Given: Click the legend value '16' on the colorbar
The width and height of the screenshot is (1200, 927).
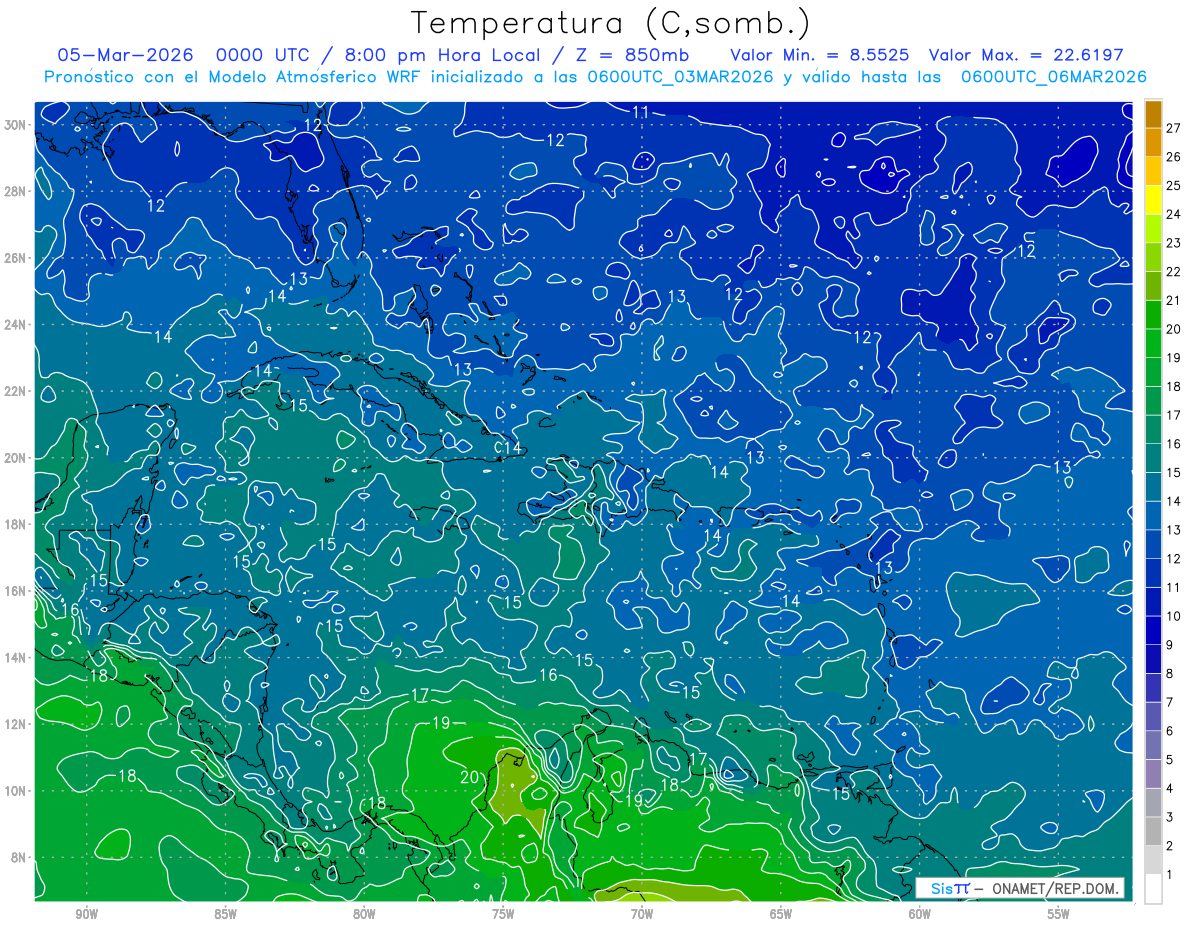Looking at the screenshot, I should [1174, 444].
